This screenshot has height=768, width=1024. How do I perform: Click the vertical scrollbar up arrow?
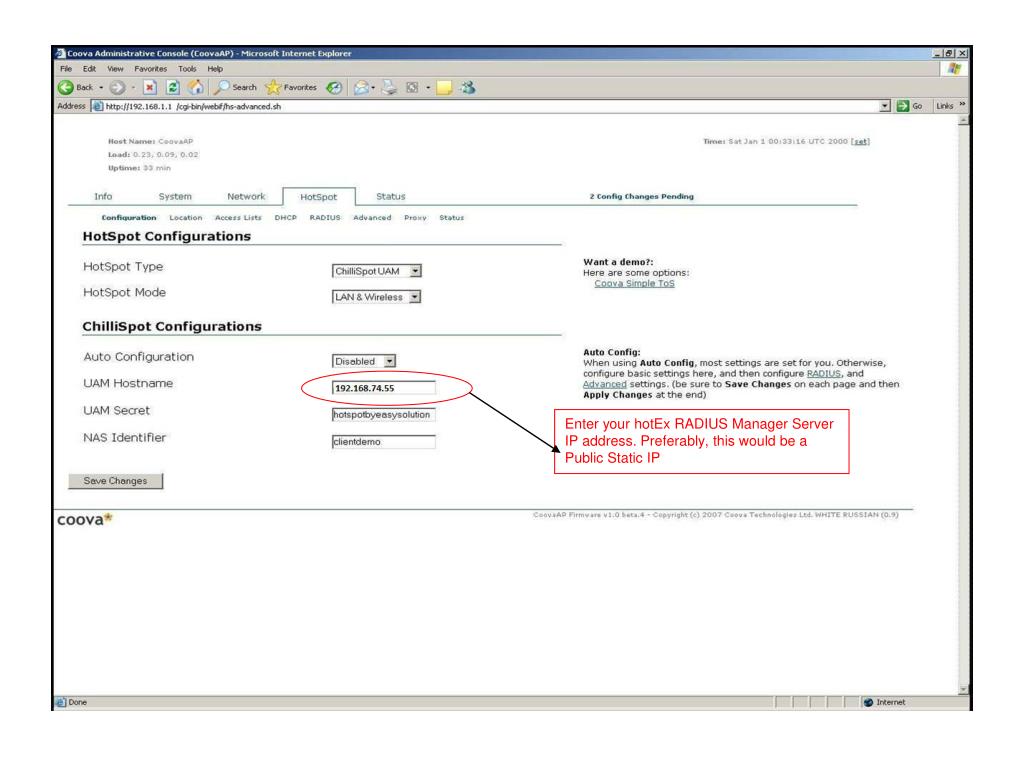pos(963,120)
